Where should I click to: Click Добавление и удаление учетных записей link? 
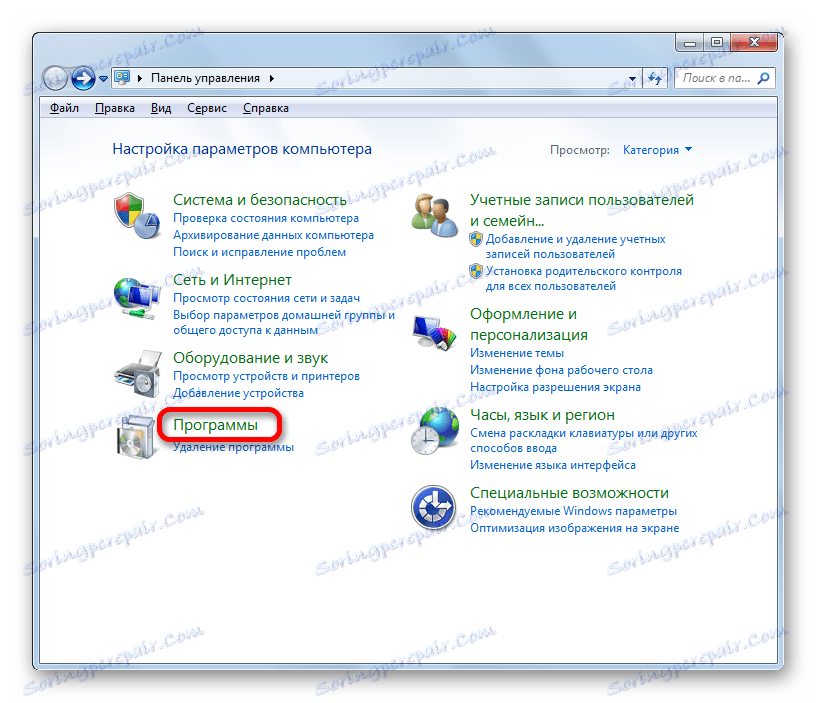575,246
